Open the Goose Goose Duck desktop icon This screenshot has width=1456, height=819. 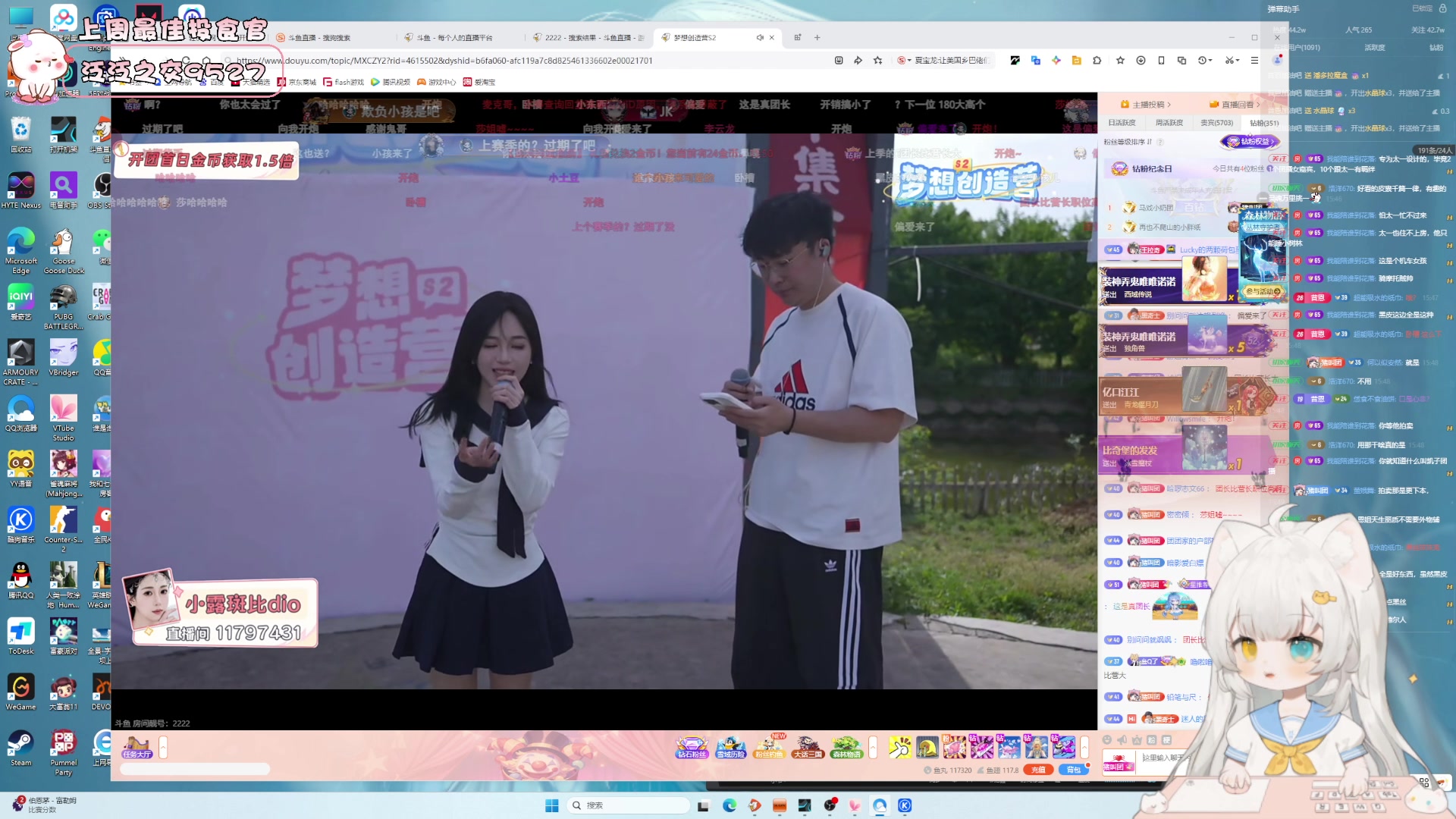(64, 252)
